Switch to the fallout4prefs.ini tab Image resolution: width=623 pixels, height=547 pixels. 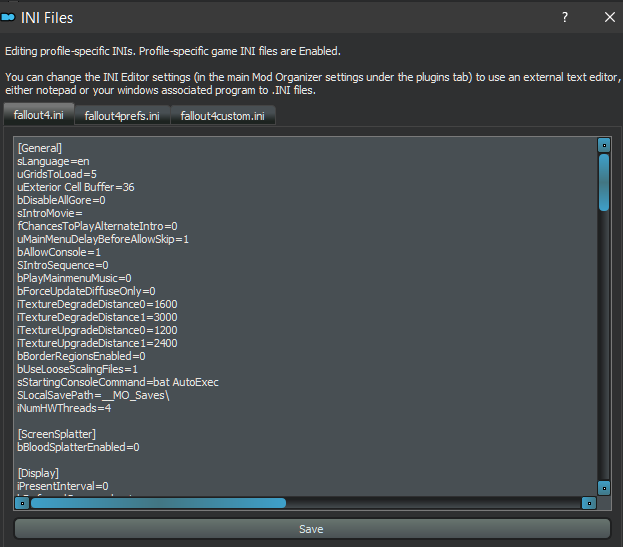coord(122,116)
